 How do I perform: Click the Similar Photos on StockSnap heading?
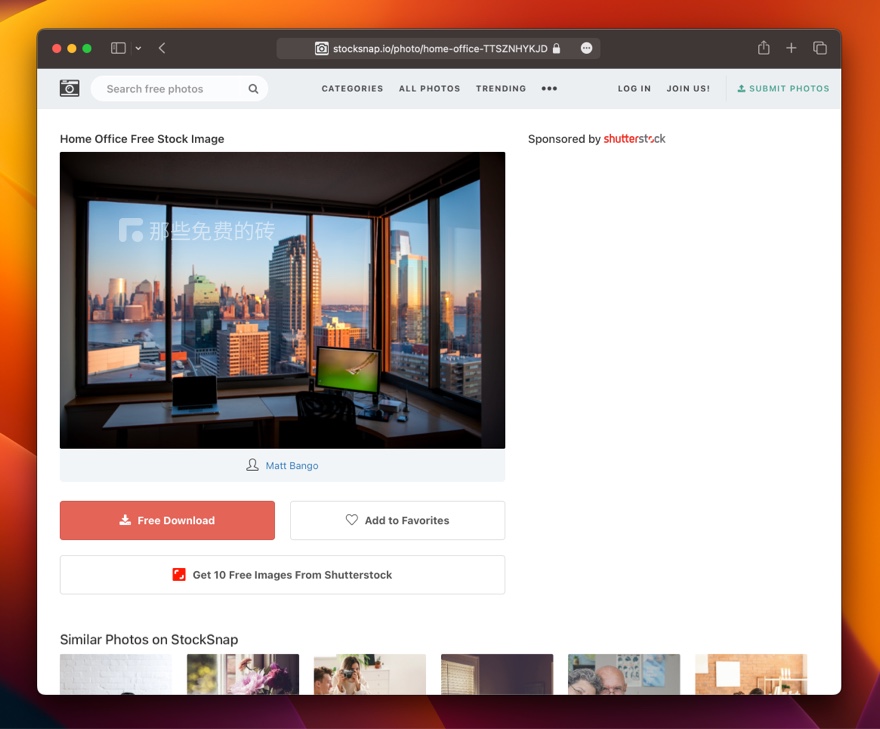[x=149, y=639]
